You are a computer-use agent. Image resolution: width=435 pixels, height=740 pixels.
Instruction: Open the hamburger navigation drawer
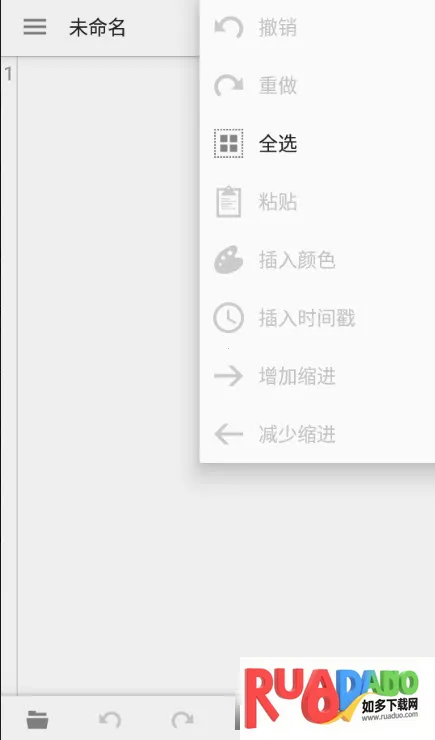point(35,27)
